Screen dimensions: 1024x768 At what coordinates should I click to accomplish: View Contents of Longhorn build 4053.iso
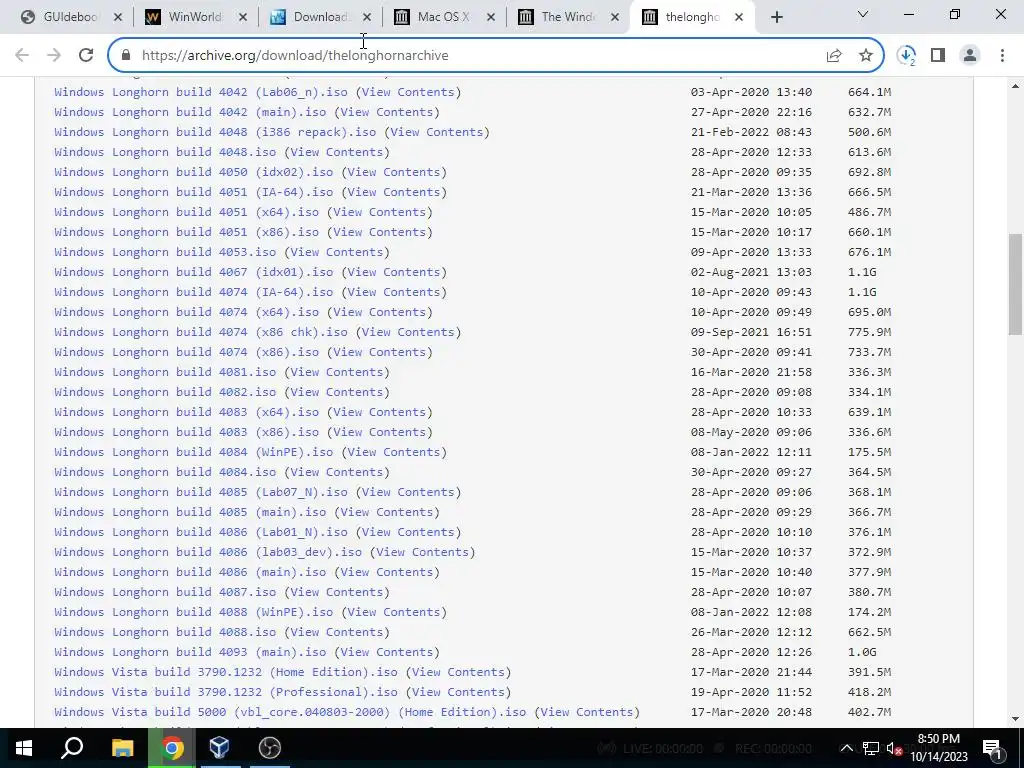pos(336,252)
